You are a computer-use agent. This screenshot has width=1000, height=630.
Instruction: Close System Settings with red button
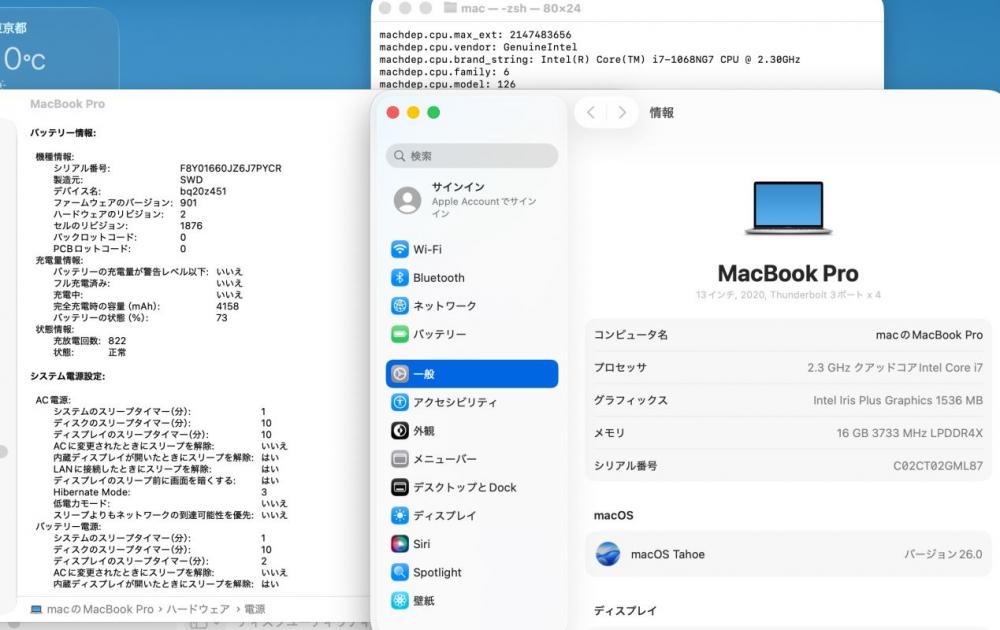(x=393, y=113)
